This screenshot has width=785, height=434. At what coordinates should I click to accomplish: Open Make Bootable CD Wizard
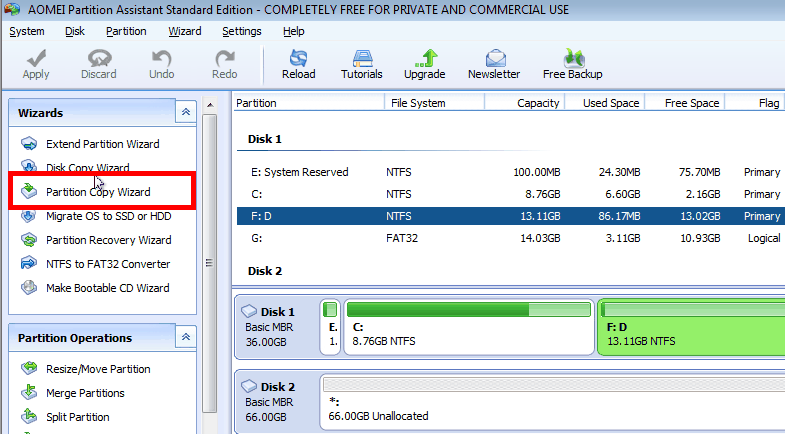pyautogui.click(x=108, y=288)
